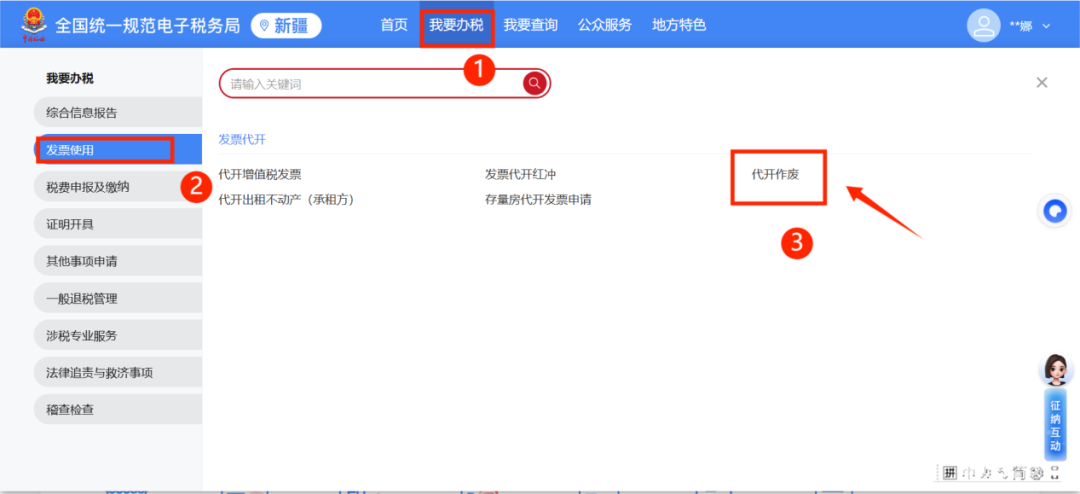Viewport: 1080px width, 494px height.
Task: Click the tax bureau emblem logo
Action: (x=32, y=25)
